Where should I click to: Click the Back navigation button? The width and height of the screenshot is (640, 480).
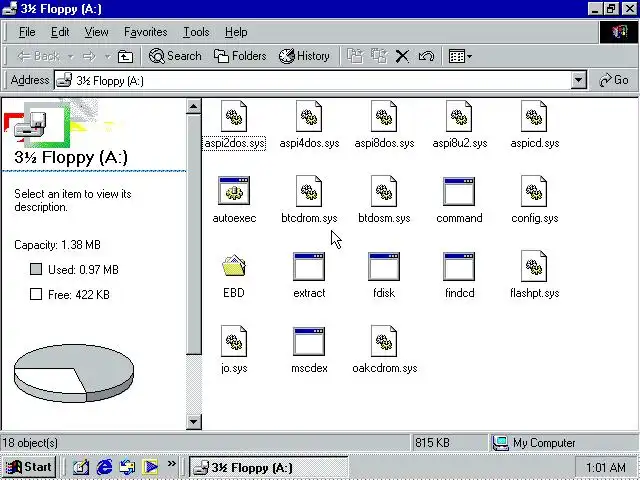[38, 56]
